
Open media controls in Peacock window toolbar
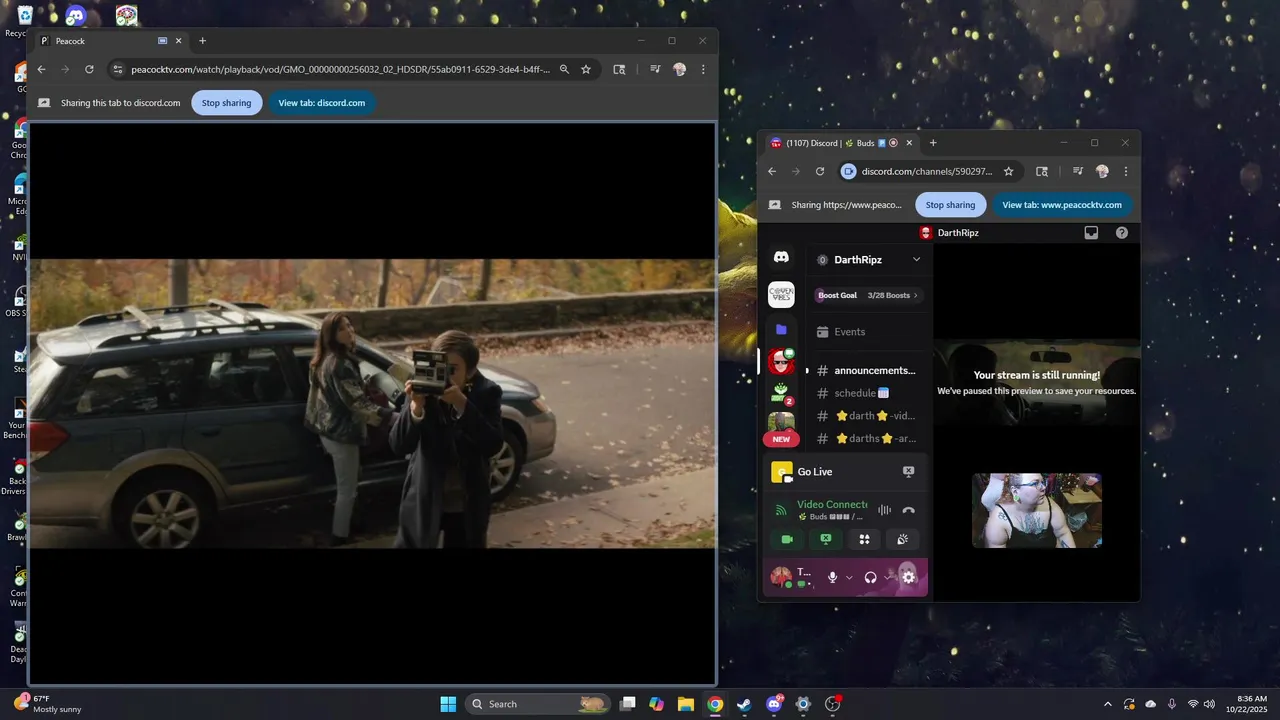point(655,69)
